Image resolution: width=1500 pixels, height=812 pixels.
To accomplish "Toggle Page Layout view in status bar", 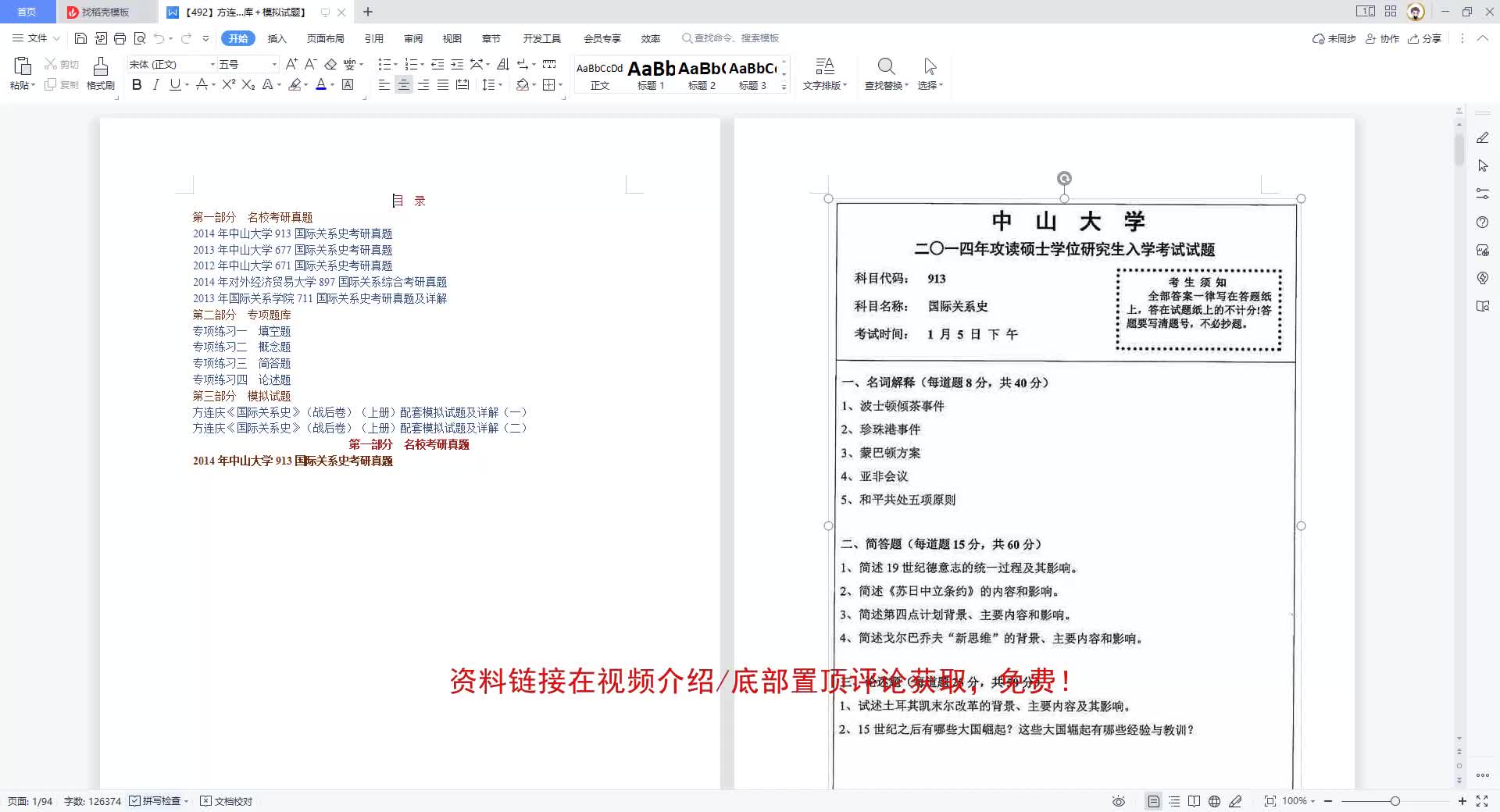I will click(1153, 801).
